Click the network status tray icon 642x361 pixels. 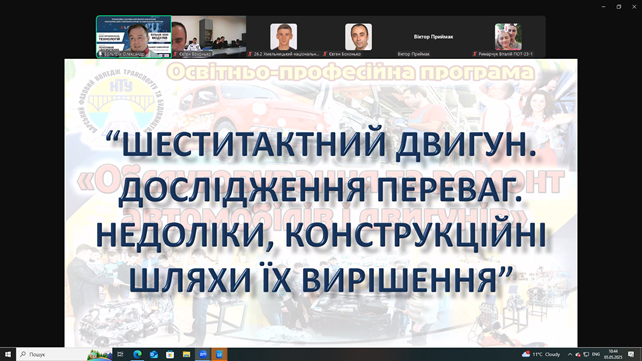point(586,354)
